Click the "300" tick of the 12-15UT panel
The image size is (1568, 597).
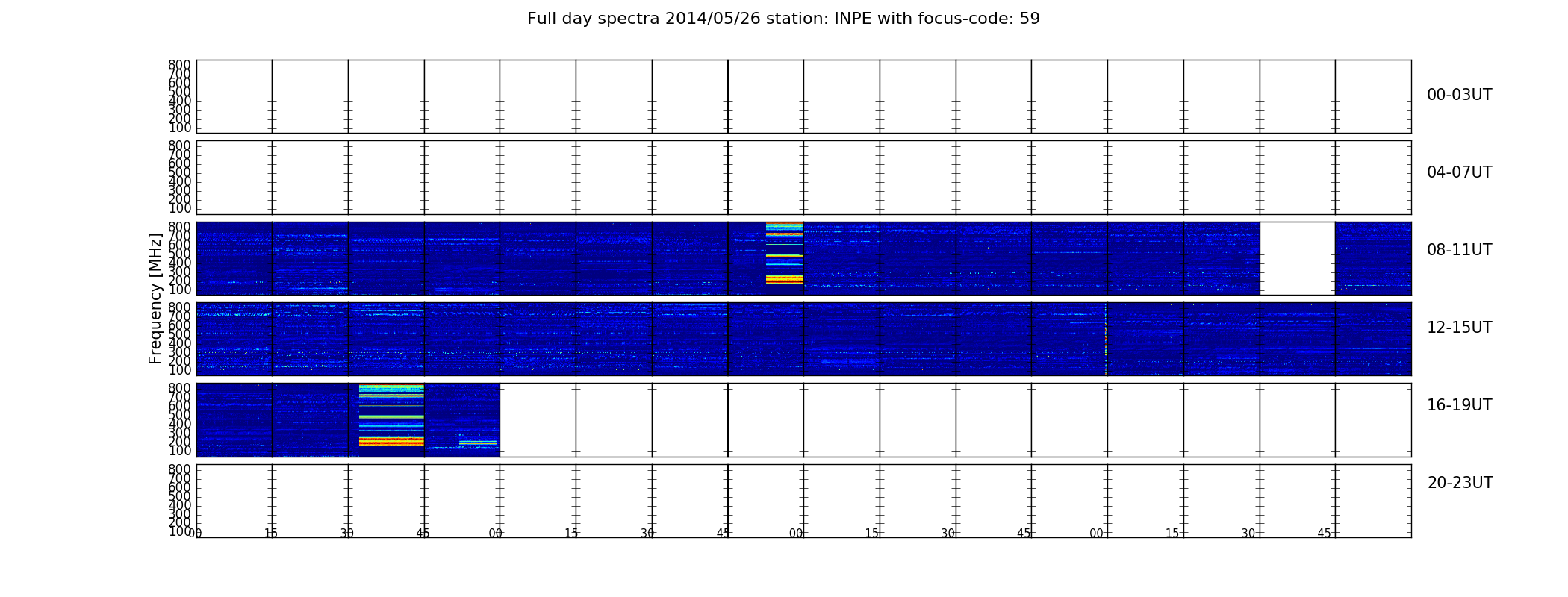[x=179, y=352]
